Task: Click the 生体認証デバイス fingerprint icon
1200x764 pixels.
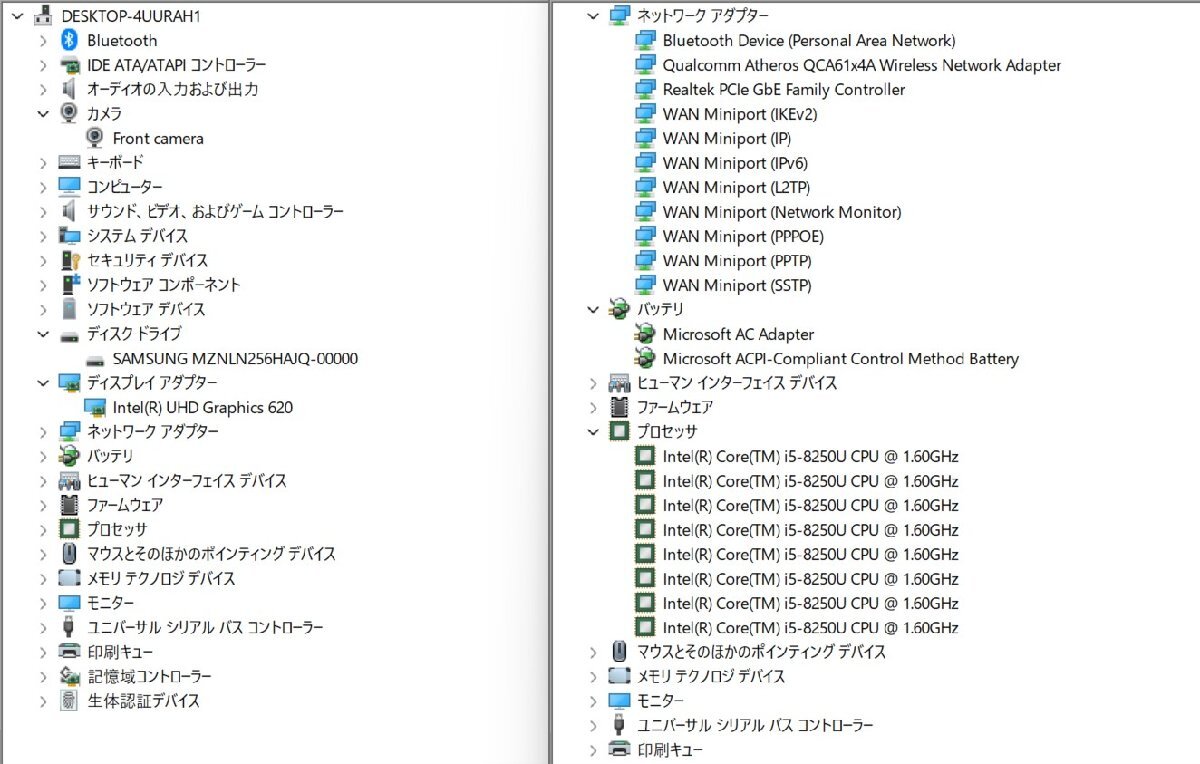Action: pos(69,701)
